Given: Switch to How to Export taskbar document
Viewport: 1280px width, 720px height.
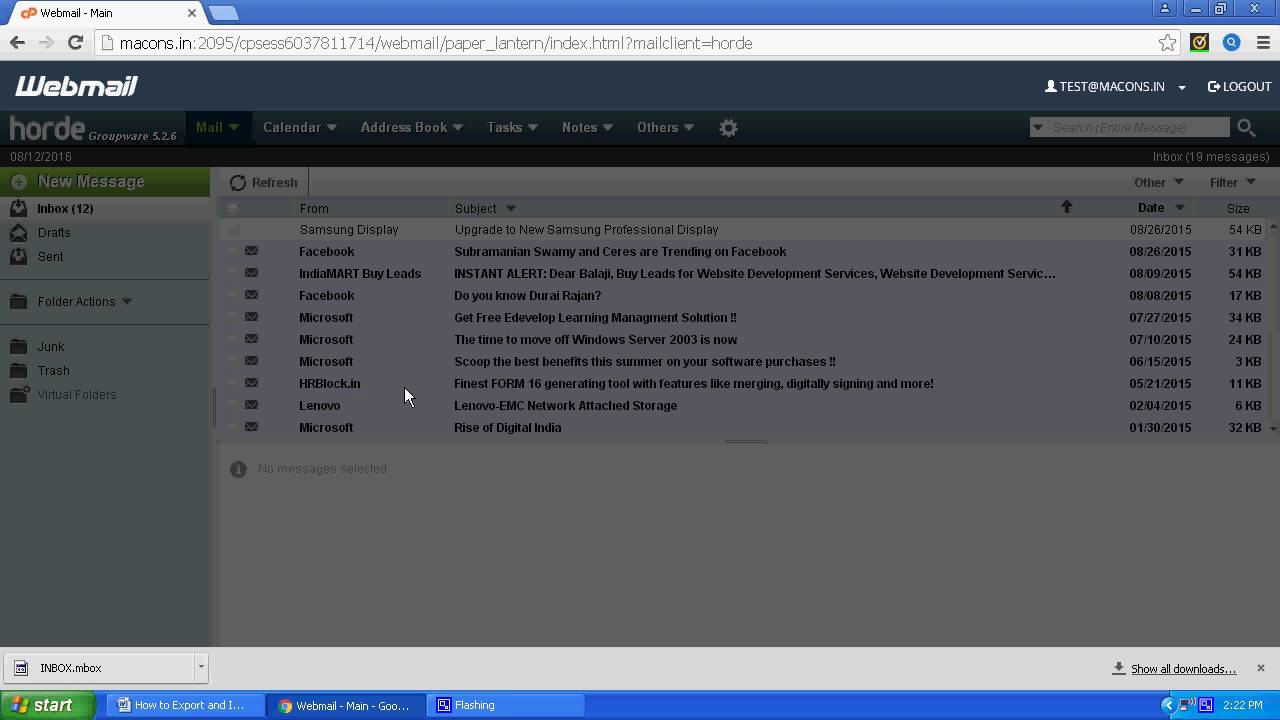Looking at the screenshot, I should pos(187,705).
